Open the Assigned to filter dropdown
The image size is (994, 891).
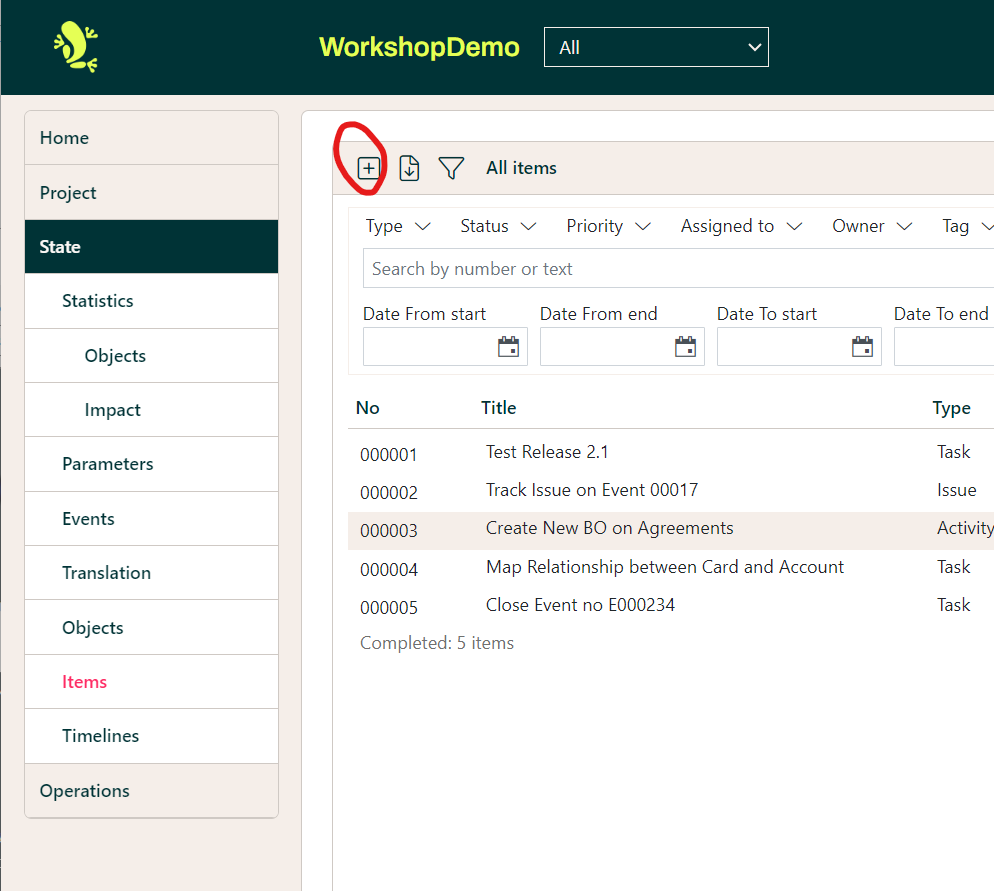[x=741, y=226]
